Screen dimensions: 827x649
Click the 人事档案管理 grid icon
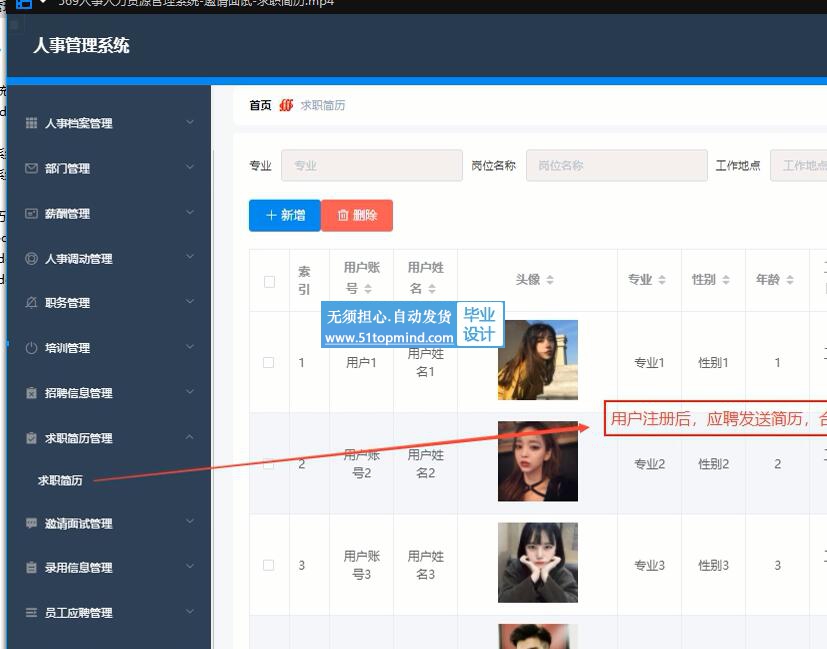(x=31, y=123)
